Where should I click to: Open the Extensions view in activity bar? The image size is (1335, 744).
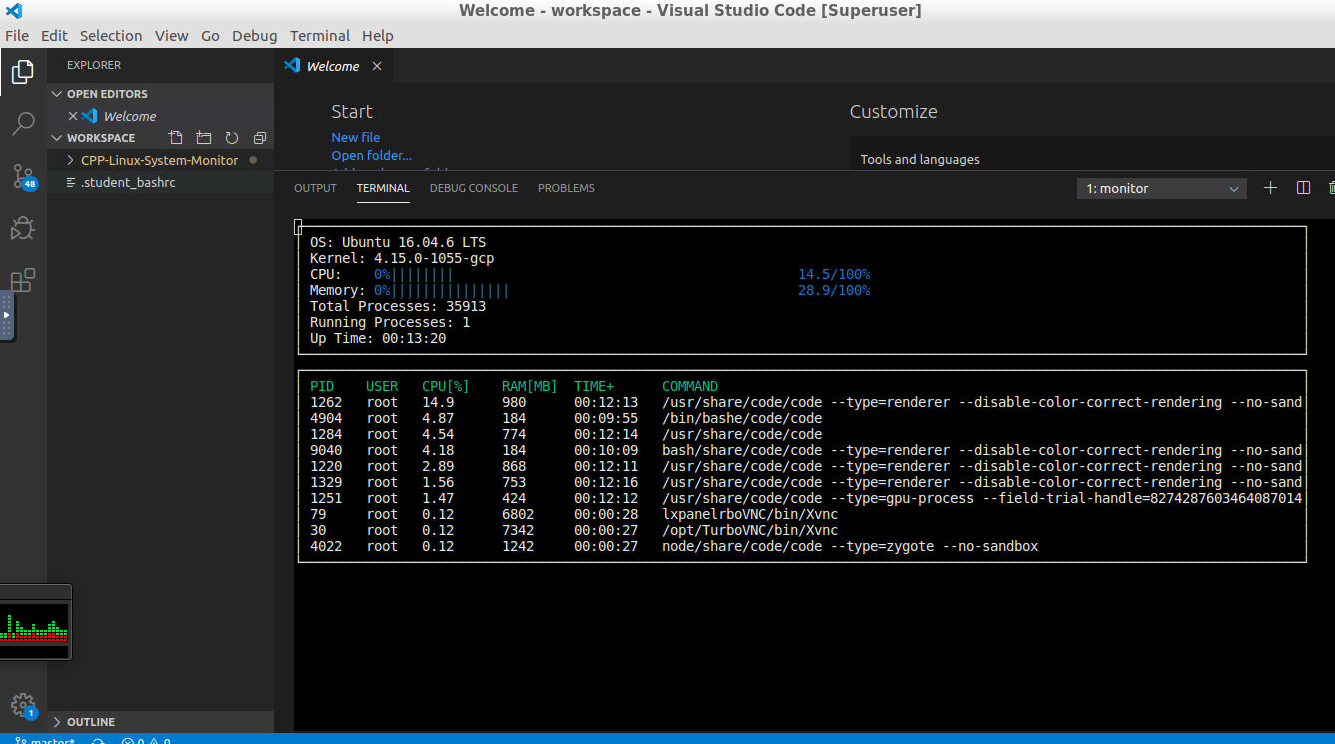[23, 280]
